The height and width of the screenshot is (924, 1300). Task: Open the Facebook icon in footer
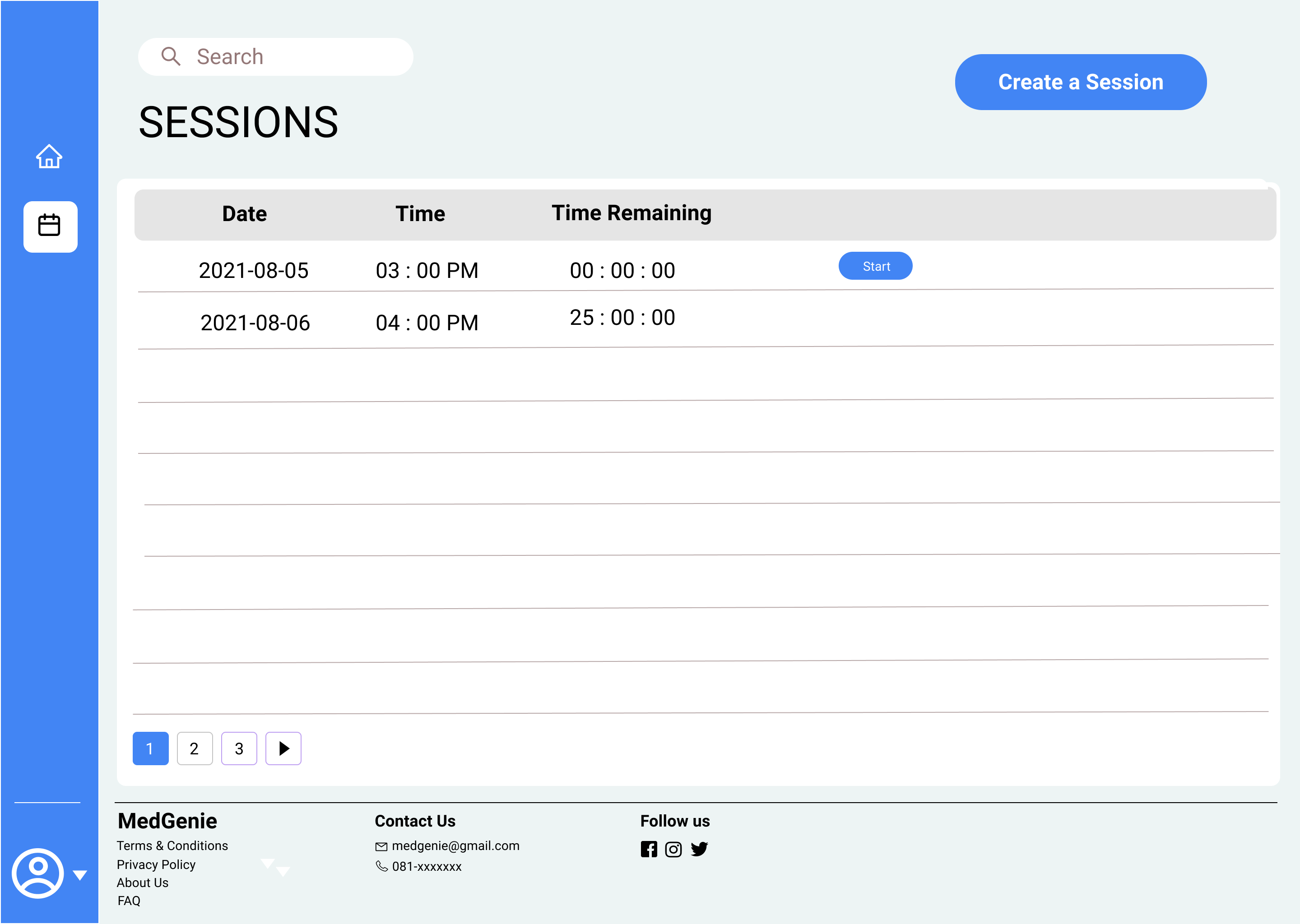648,849
